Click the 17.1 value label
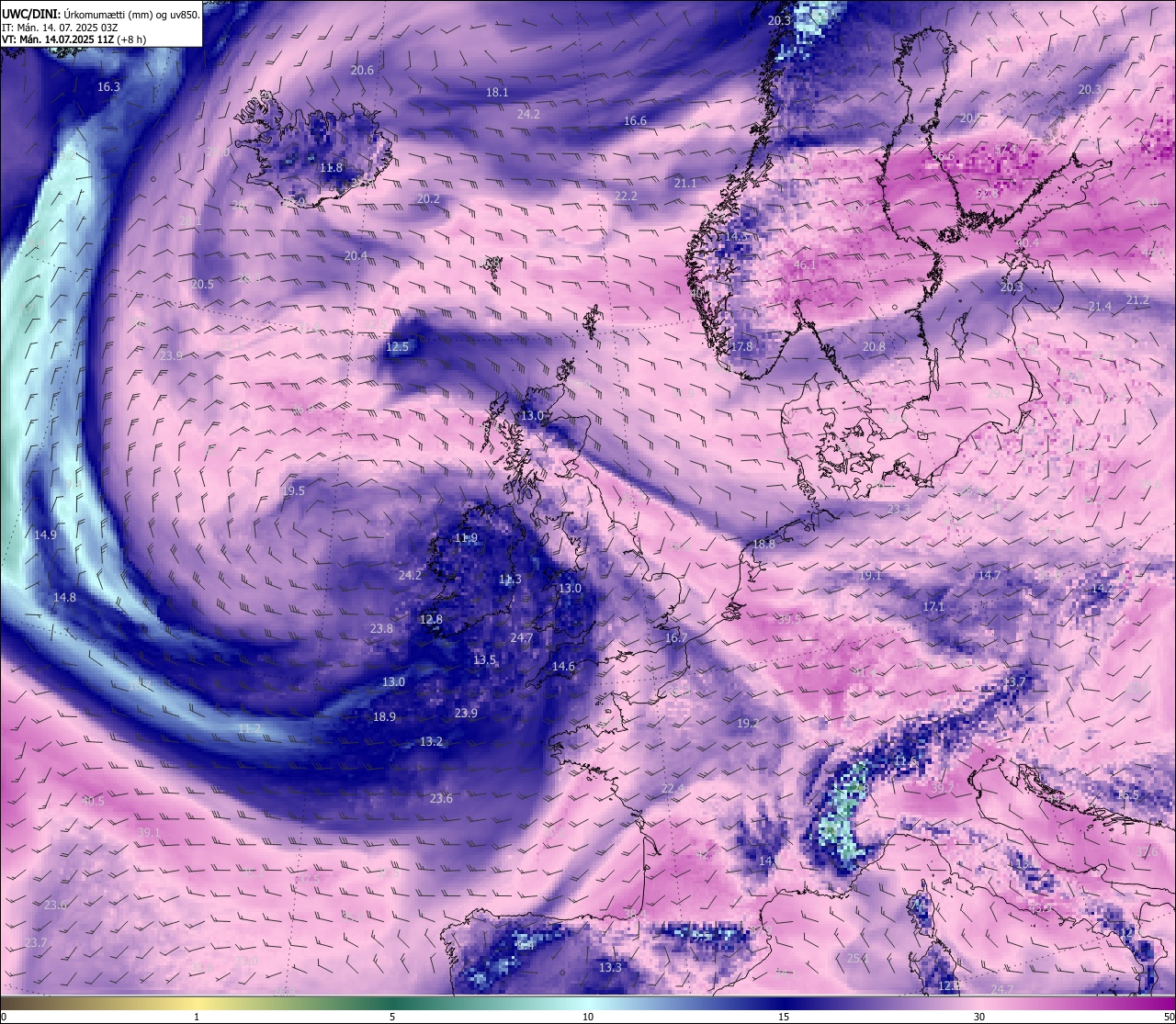This screenshot has width=1176, height=1024. click(x=933, y=607)
